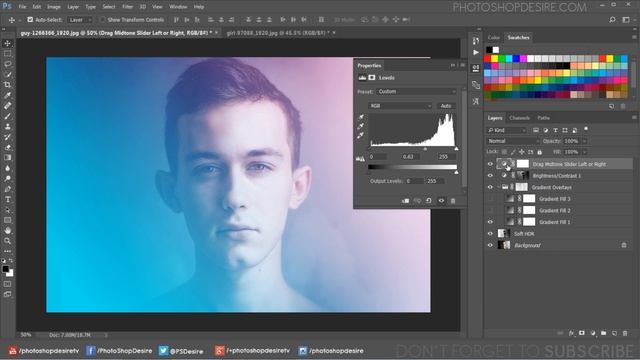640x360 pixels.
Task: Toggle Levels adjustment visibility in Properties
Action: [x=441, y=201]
